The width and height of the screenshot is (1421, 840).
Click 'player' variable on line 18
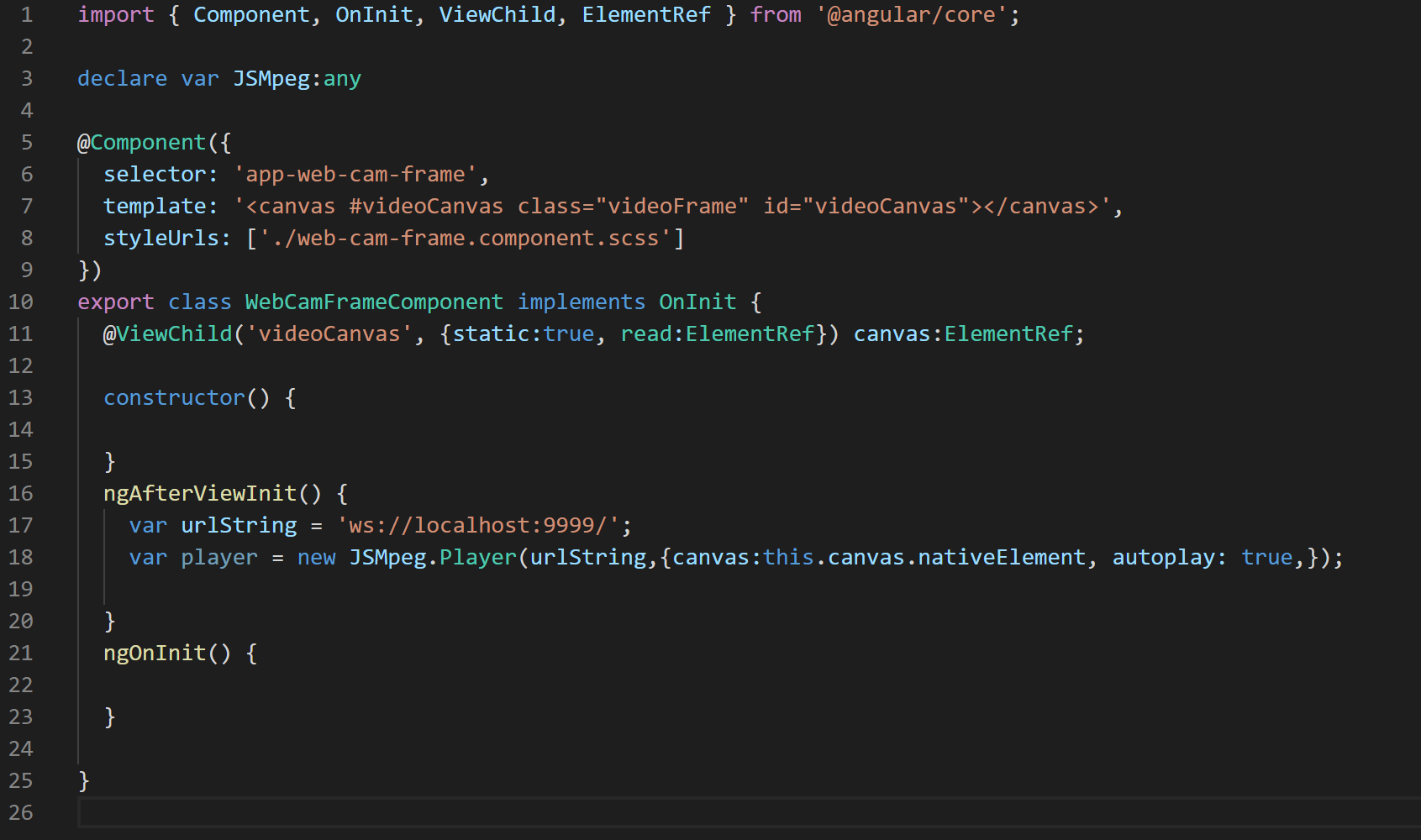[x=219, y=558]
